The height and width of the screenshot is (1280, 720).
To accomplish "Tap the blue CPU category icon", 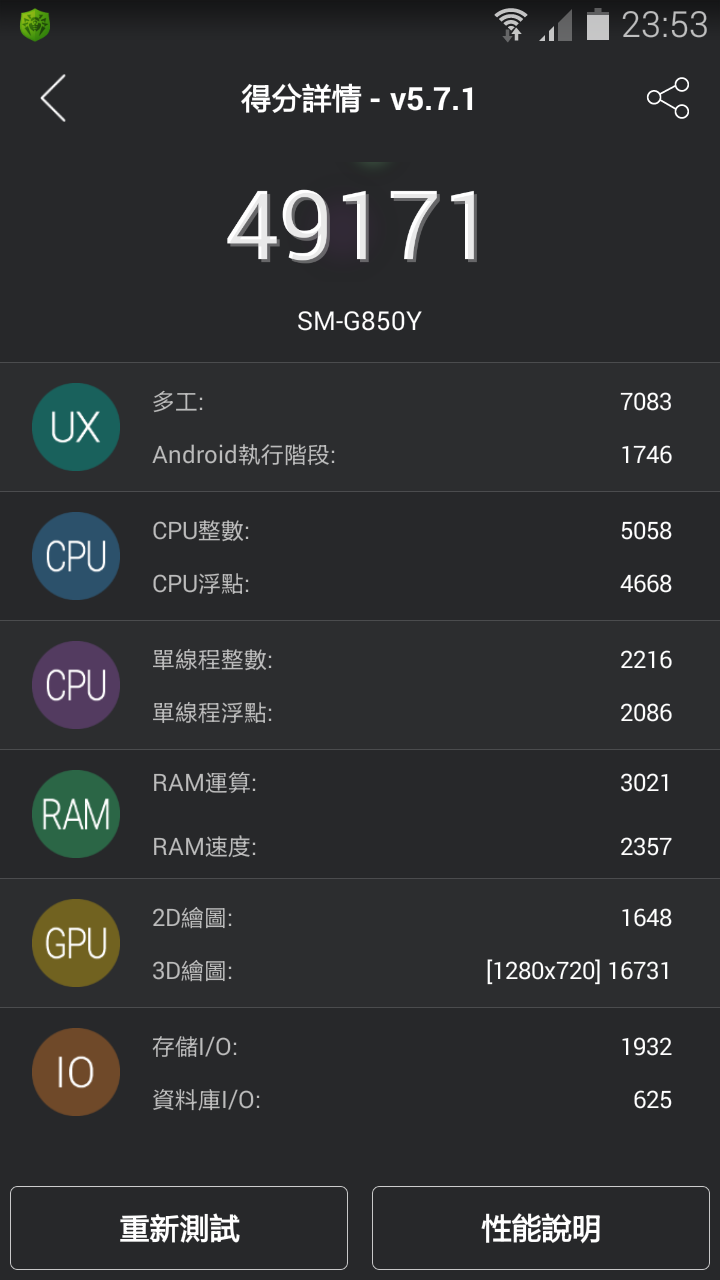I will coord(76,556).
